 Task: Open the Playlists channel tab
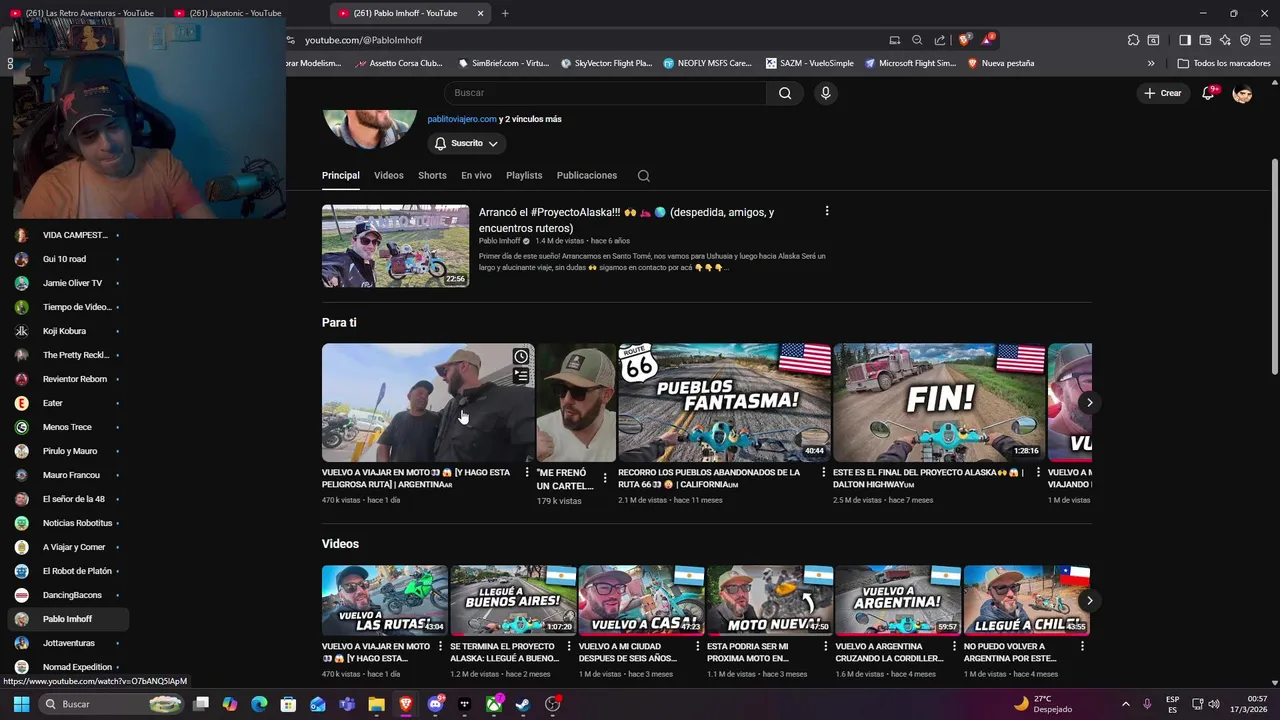coord(524,176)
